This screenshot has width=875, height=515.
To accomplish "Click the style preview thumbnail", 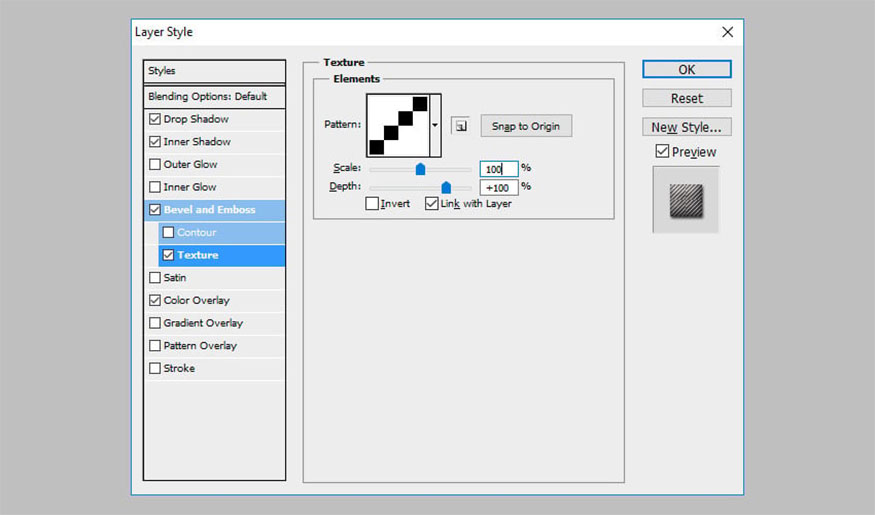I will [685, 199].
